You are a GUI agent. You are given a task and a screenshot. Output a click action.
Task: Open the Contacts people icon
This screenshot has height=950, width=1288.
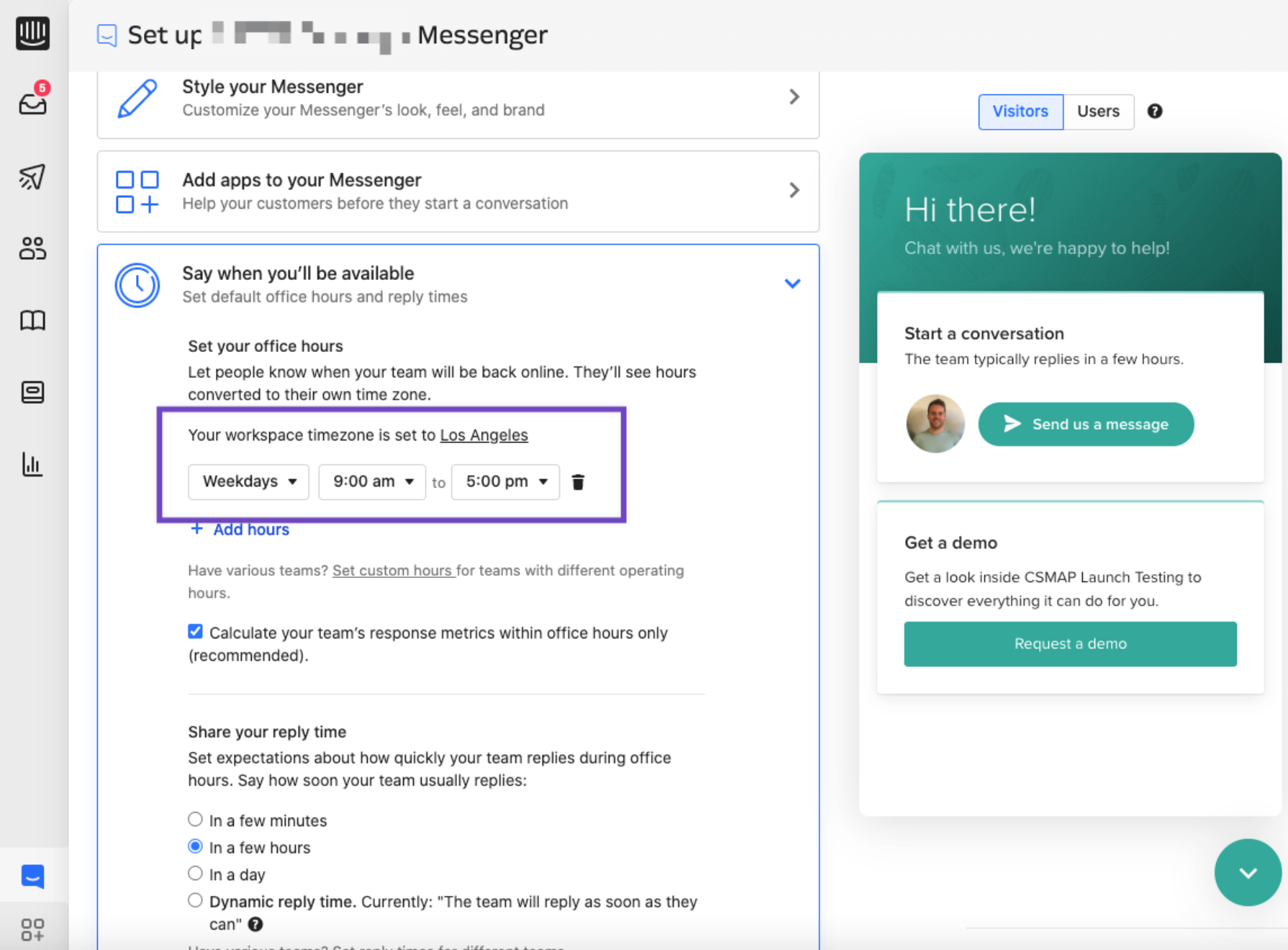32,248
